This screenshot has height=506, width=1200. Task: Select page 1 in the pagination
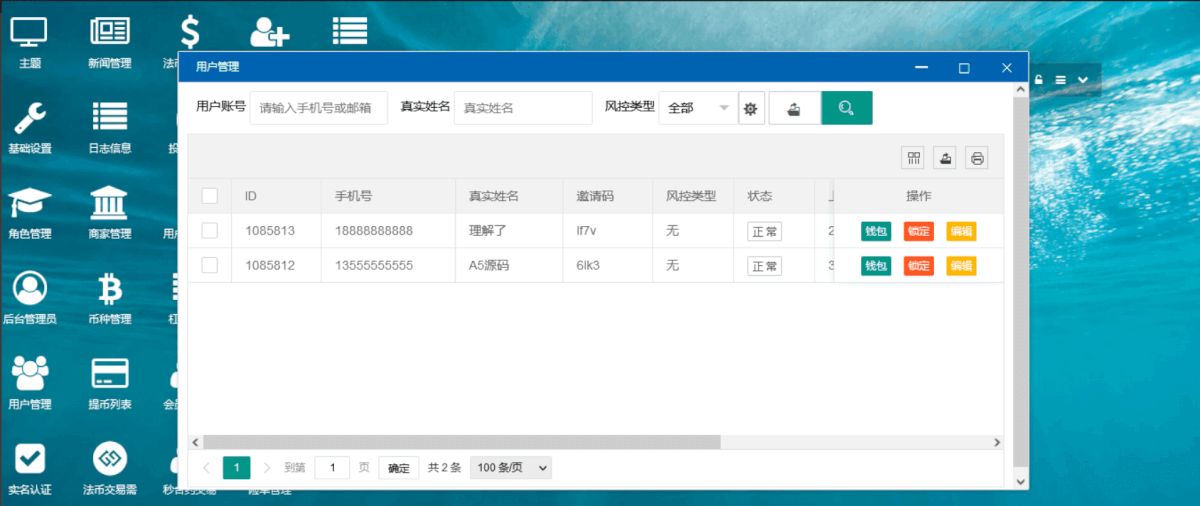click(236, 468)
